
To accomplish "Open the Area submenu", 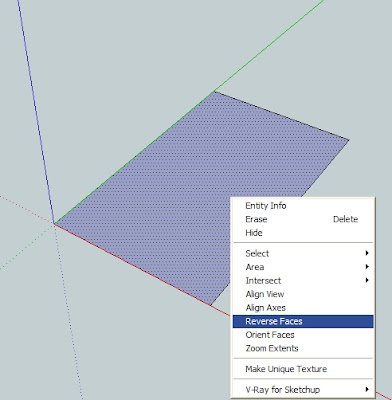I will click(x=303, y=267).
